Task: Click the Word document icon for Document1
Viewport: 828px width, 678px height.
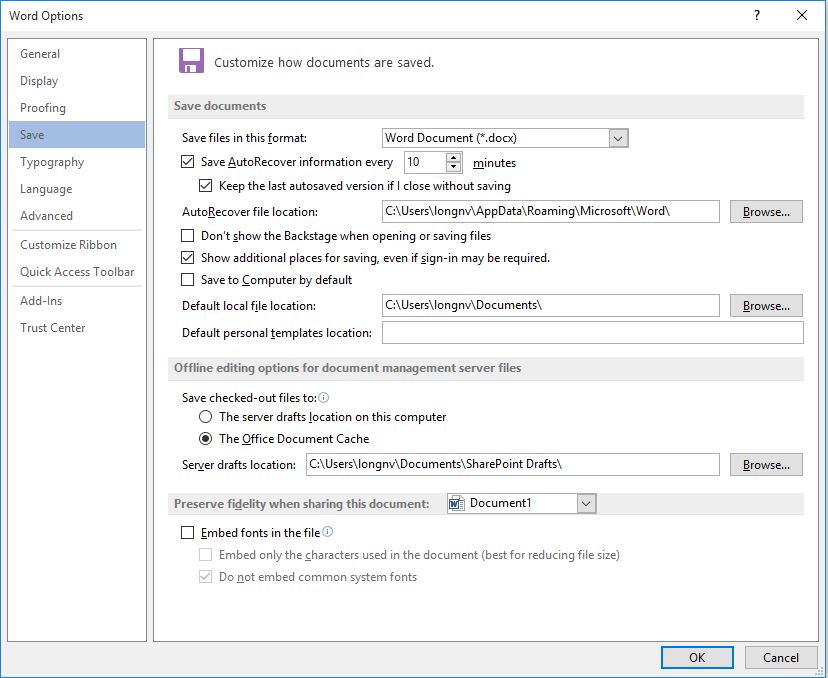Action: coord(456,503)
